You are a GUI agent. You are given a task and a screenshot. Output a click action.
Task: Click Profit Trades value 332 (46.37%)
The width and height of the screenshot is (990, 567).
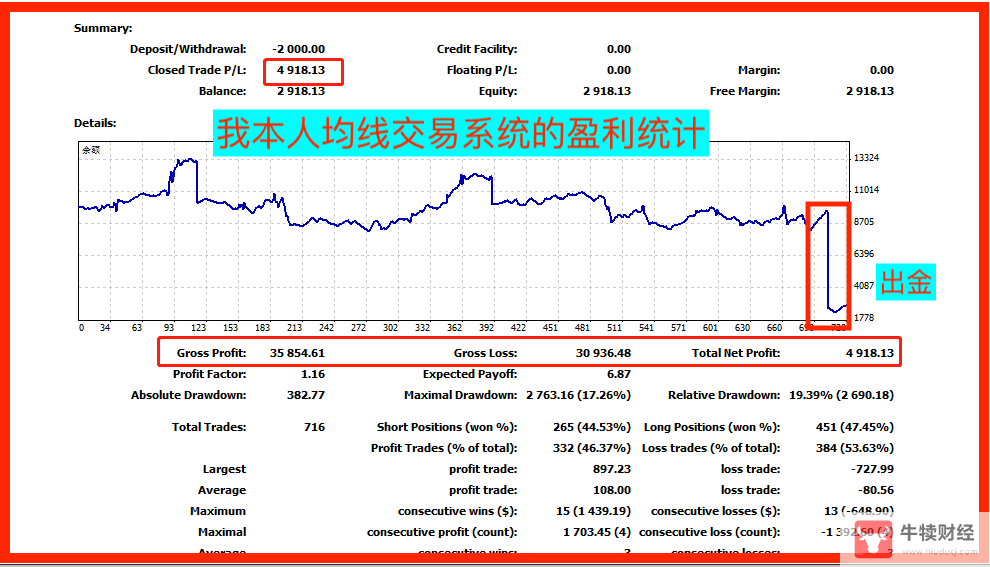point(592,448)
